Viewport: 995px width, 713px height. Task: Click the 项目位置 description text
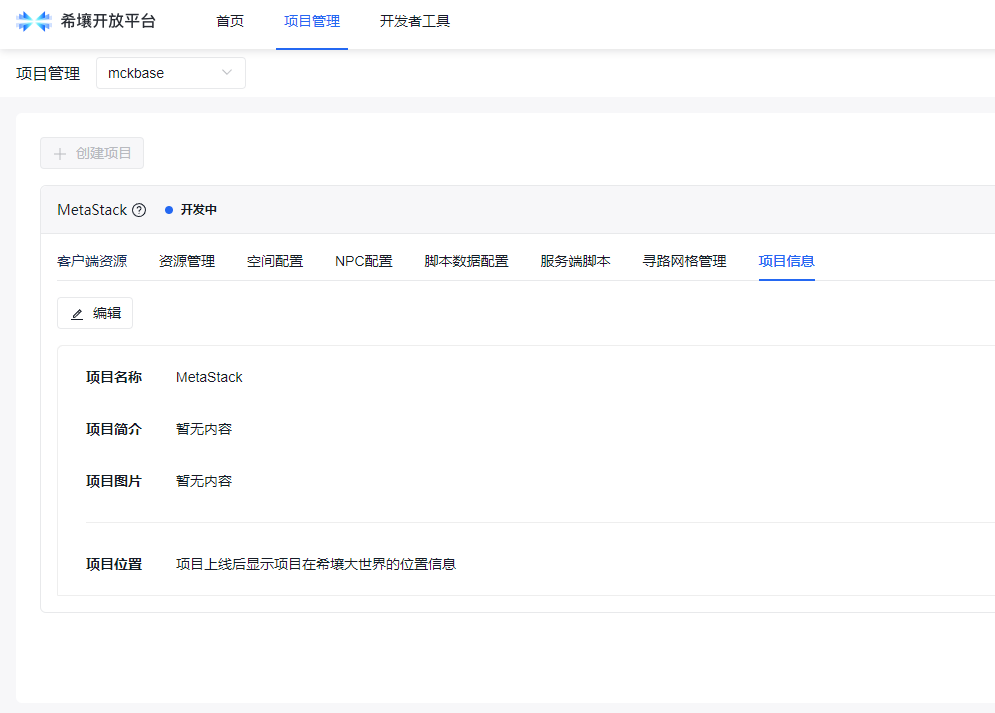[316, 564]
